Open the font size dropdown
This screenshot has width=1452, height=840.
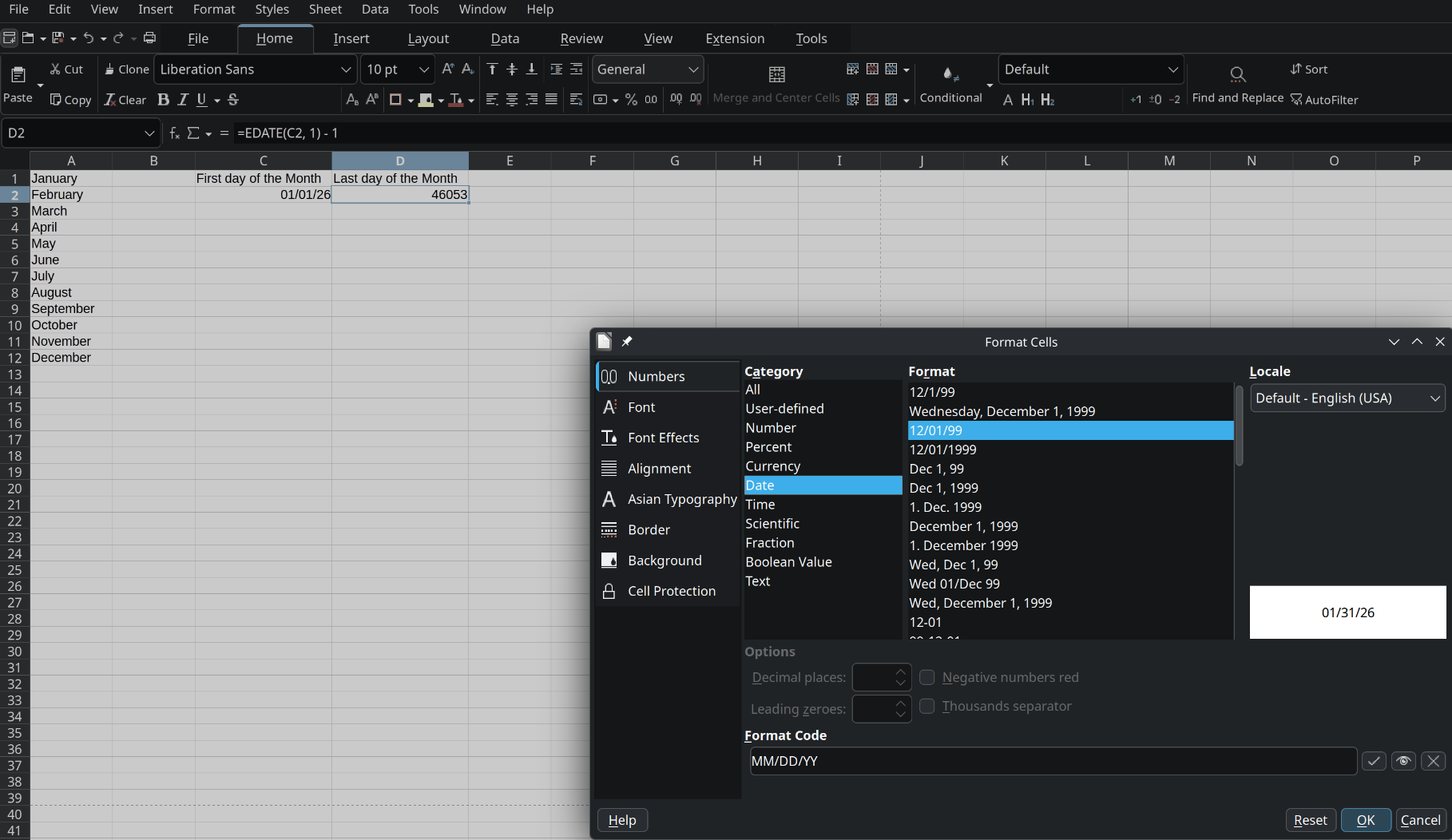[424, 69]
